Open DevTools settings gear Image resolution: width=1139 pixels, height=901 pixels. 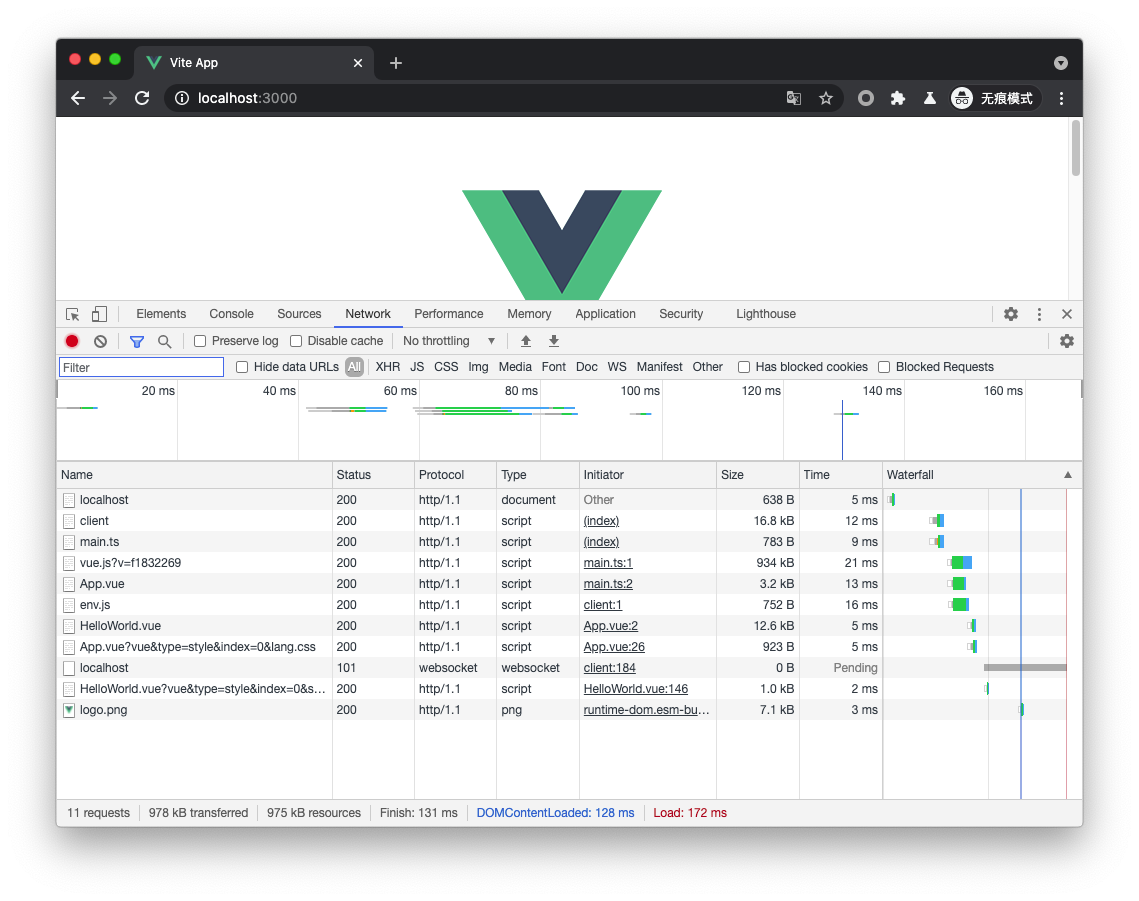click(1011, 314)
